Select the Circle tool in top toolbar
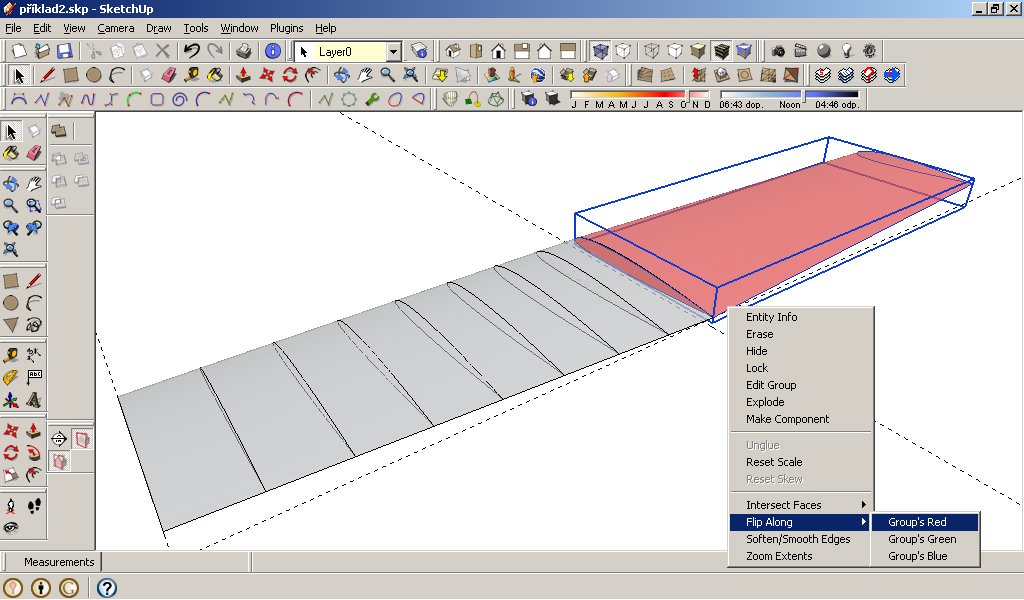 click(93, 75)
